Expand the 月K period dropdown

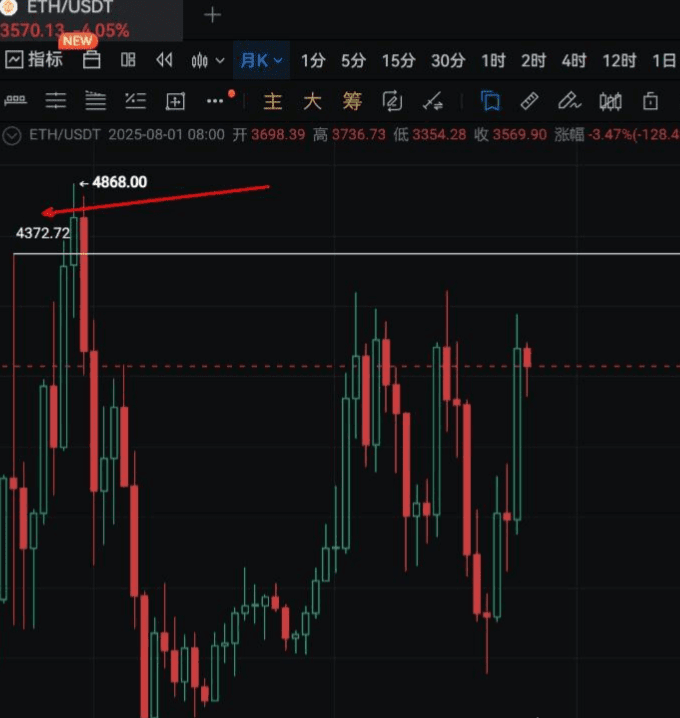click(x=261, y=60)
